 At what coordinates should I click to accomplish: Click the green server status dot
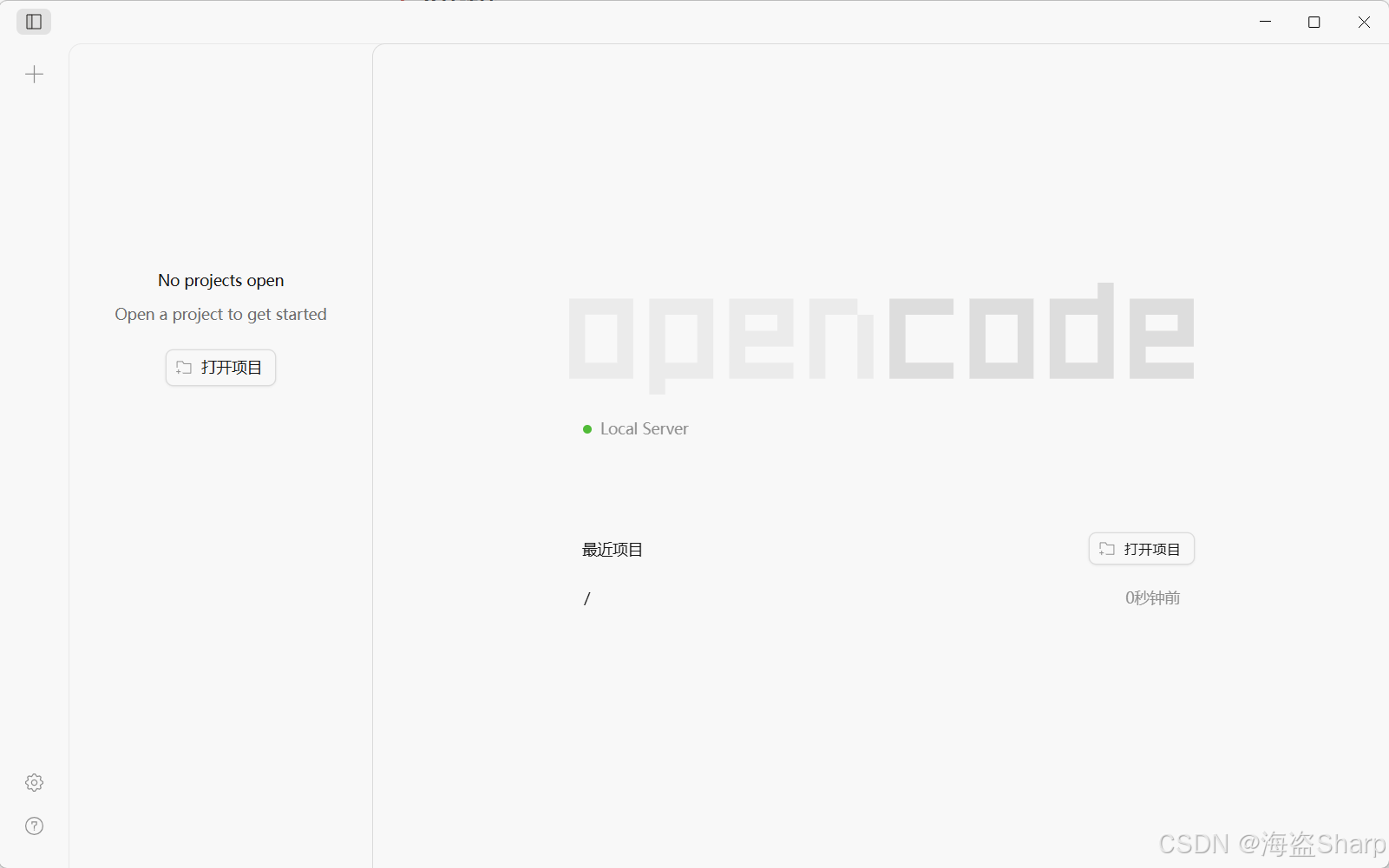tap(587, 429)
